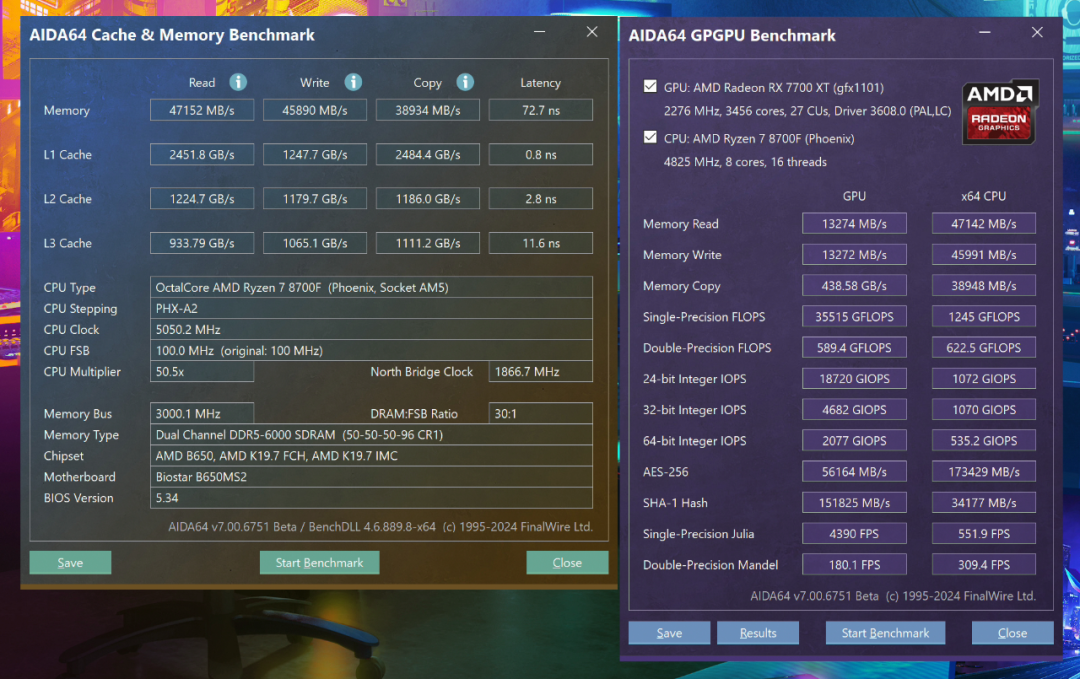Select CPU 64-bit Integer IOPS 535.2 GIOPS

[x=984, y=441]
